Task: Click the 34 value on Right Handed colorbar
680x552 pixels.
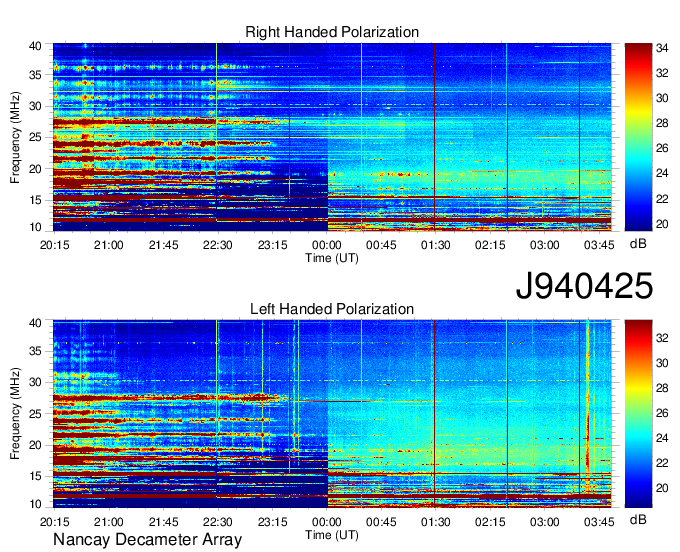Action: pyautogui.click(x=662, y=49)
